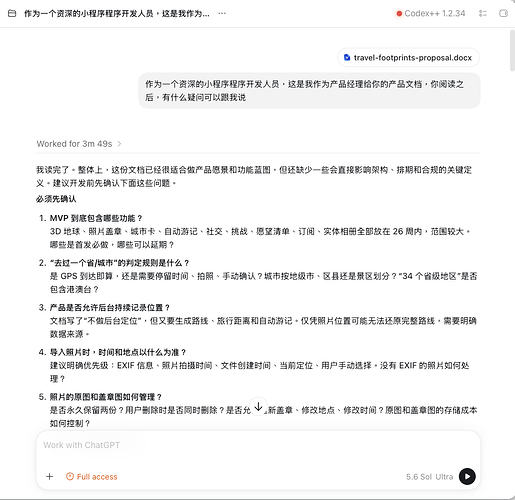Image resolution: width=515 pixels, height=500 pixels.
Task: Toggle the sidebar panel icon at top left
Action: (12, 14)
